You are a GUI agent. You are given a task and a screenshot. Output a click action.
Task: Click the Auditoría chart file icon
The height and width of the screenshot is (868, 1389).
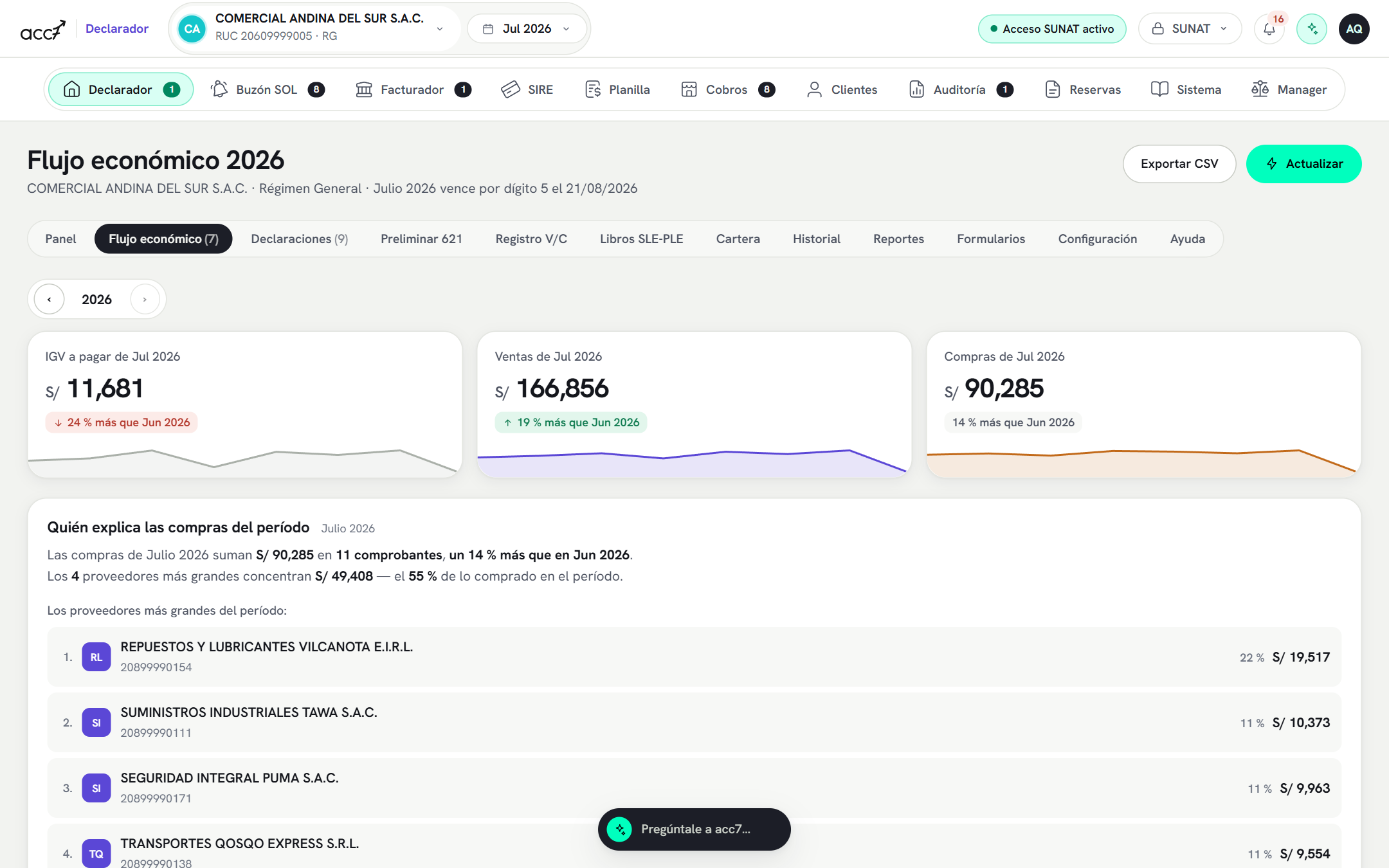(917, 89)
